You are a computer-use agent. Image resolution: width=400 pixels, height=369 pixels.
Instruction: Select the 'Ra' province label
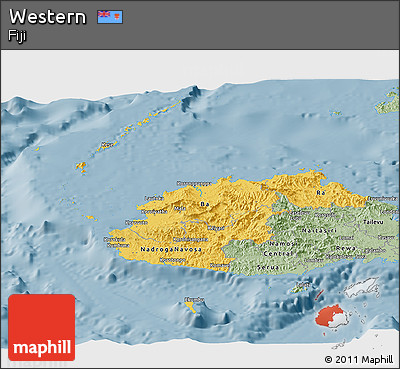pos(320,193)
